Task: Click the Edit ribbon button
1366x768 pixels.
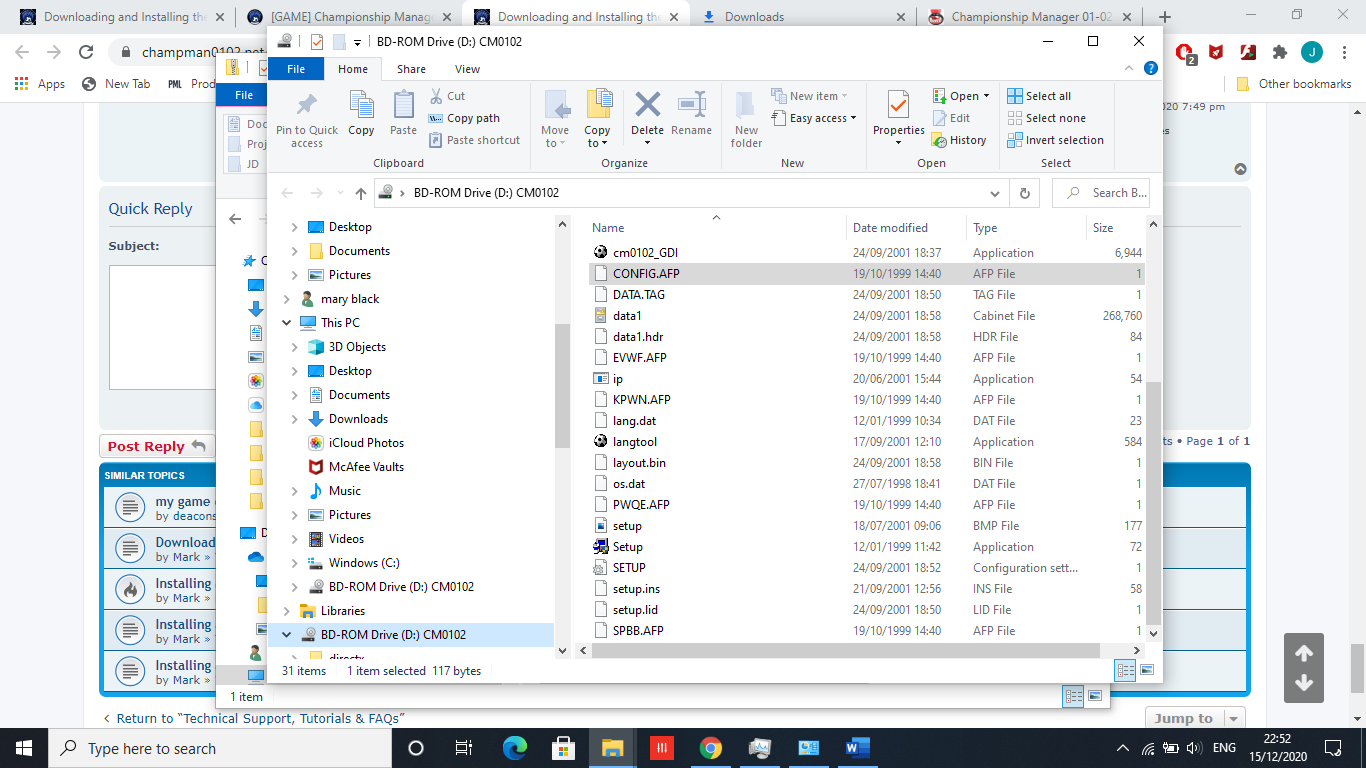Action: point(951,118)
